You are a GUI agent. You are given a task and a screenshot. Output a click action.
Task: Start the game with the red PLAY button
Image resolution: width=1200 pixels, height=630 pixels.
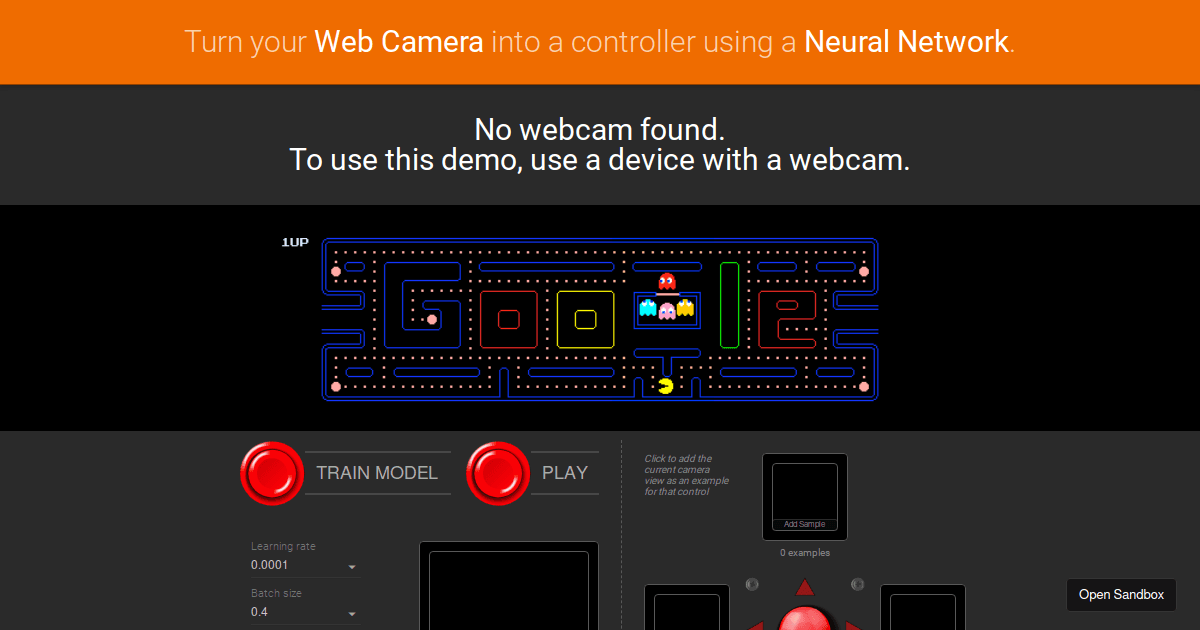tap(498, 472)
